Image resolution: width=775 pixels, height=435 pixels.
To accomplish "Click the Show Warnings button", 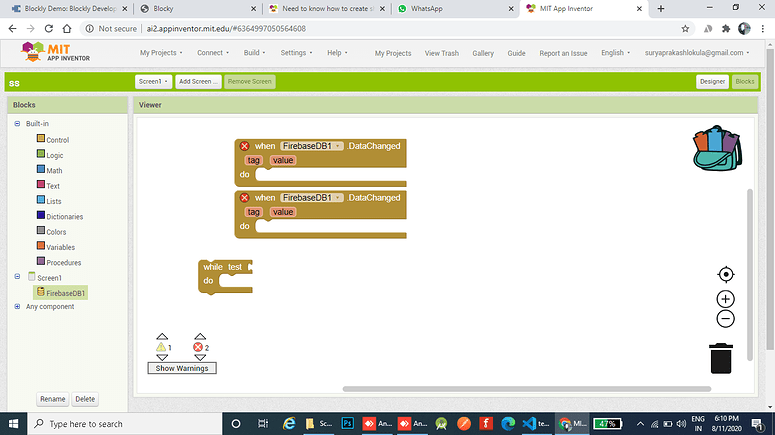I will tap(182, 368).
